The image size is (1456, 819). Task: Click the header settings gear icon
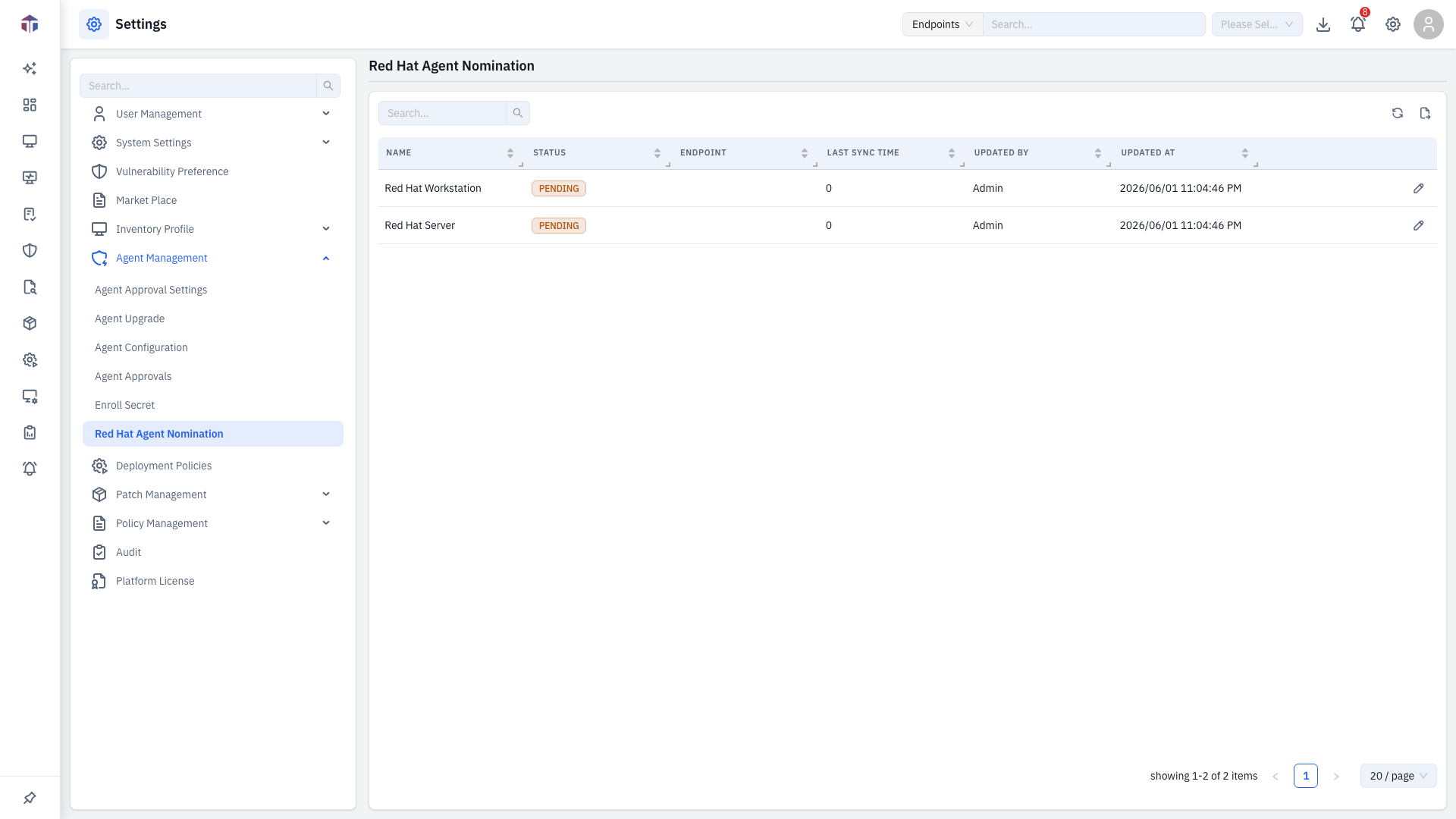1393,24
